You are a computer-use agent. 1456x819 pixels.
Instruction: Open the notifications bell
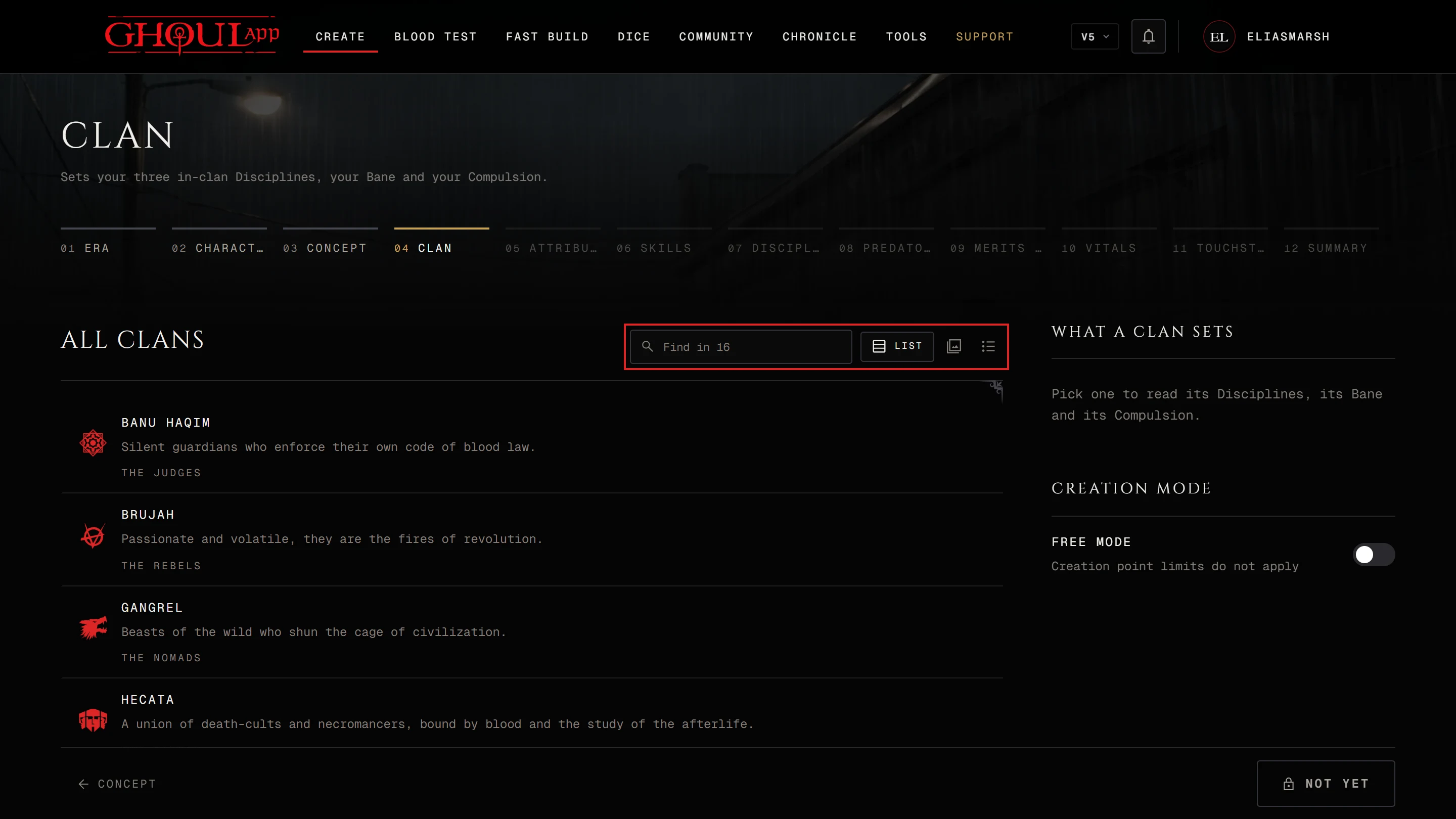click(1148, 36)
